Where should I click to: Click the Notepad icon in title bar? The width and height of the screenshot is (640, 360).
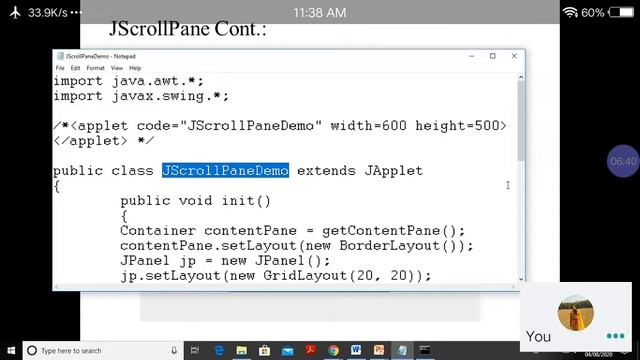(x=60, y=56)
